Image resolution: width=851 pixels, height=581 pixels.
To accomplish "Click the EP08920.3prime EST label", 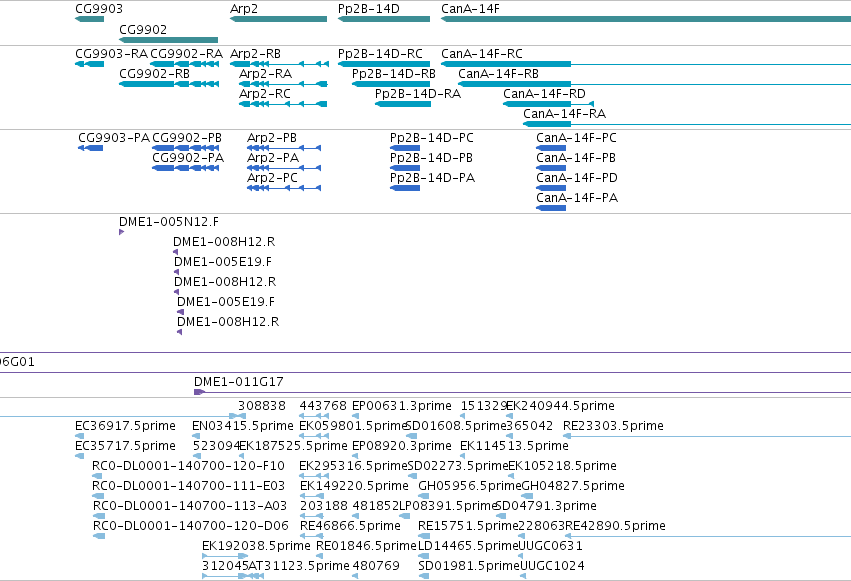I will [402, 446].
